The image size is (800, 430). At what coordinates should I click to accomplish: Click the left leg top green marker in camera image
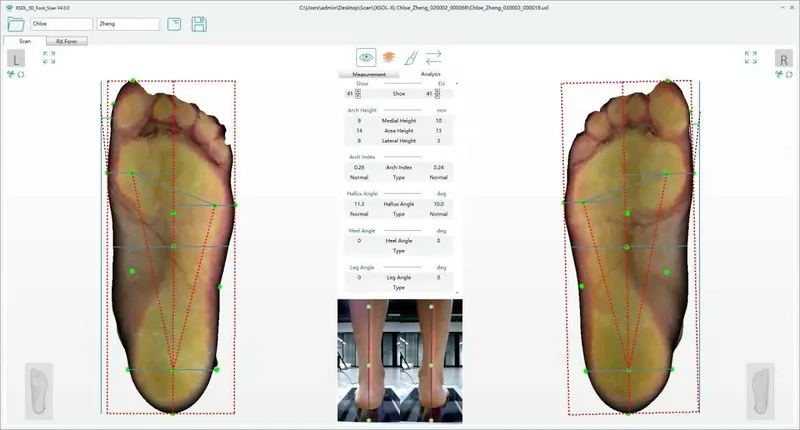click(369, 307)
